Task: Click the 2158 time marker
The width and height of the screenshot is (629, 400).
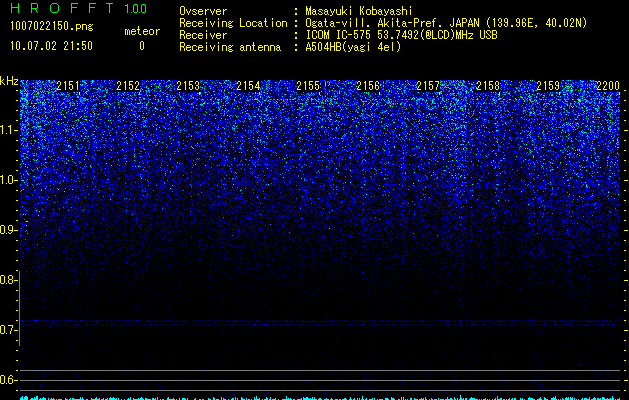Action: pyautogui.click(x=488, y=85)
